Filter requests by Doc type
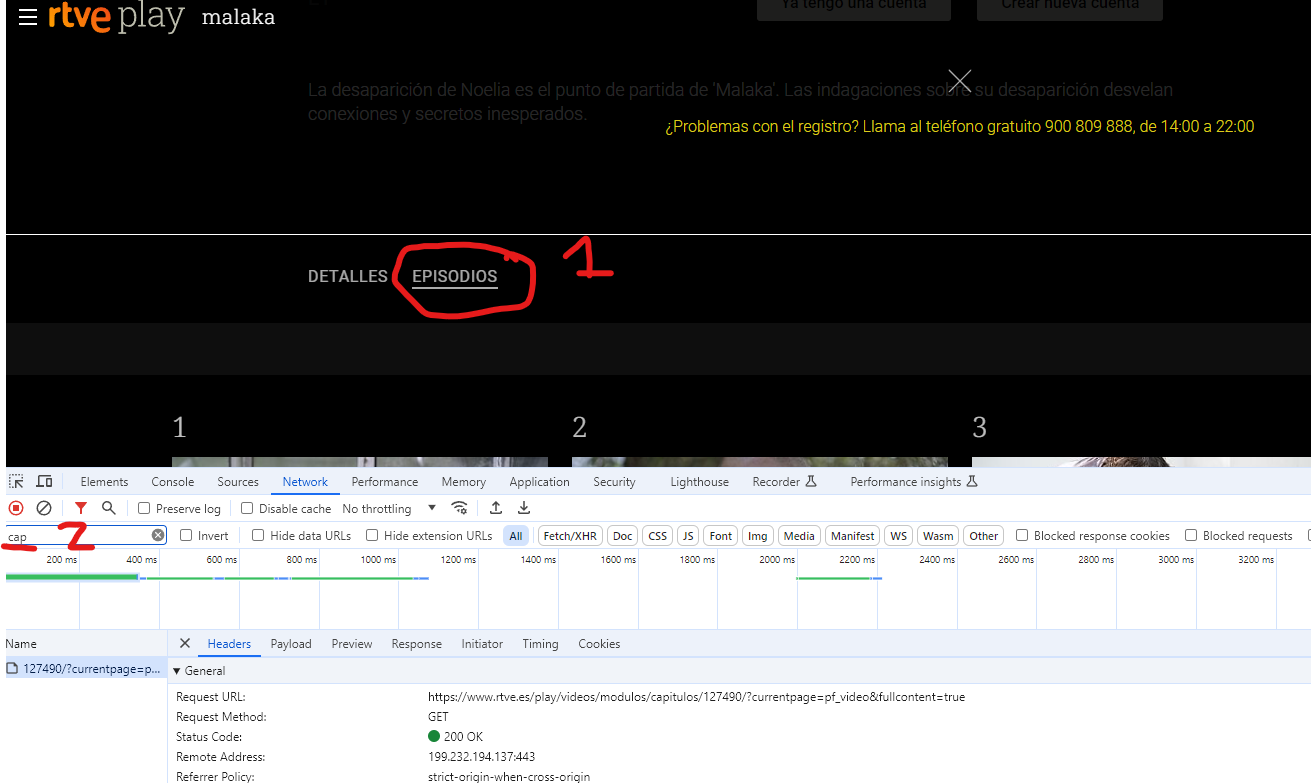 pyautogui.click(x=623, y=536)
